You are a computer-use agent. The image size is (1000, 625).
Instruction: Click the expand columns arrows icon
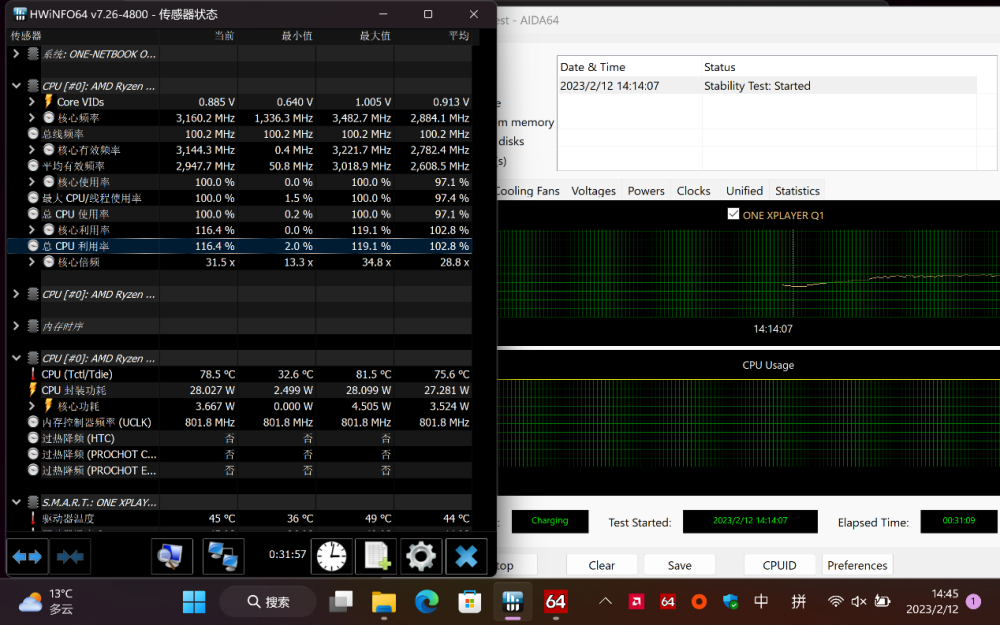[x=27, y=556]
